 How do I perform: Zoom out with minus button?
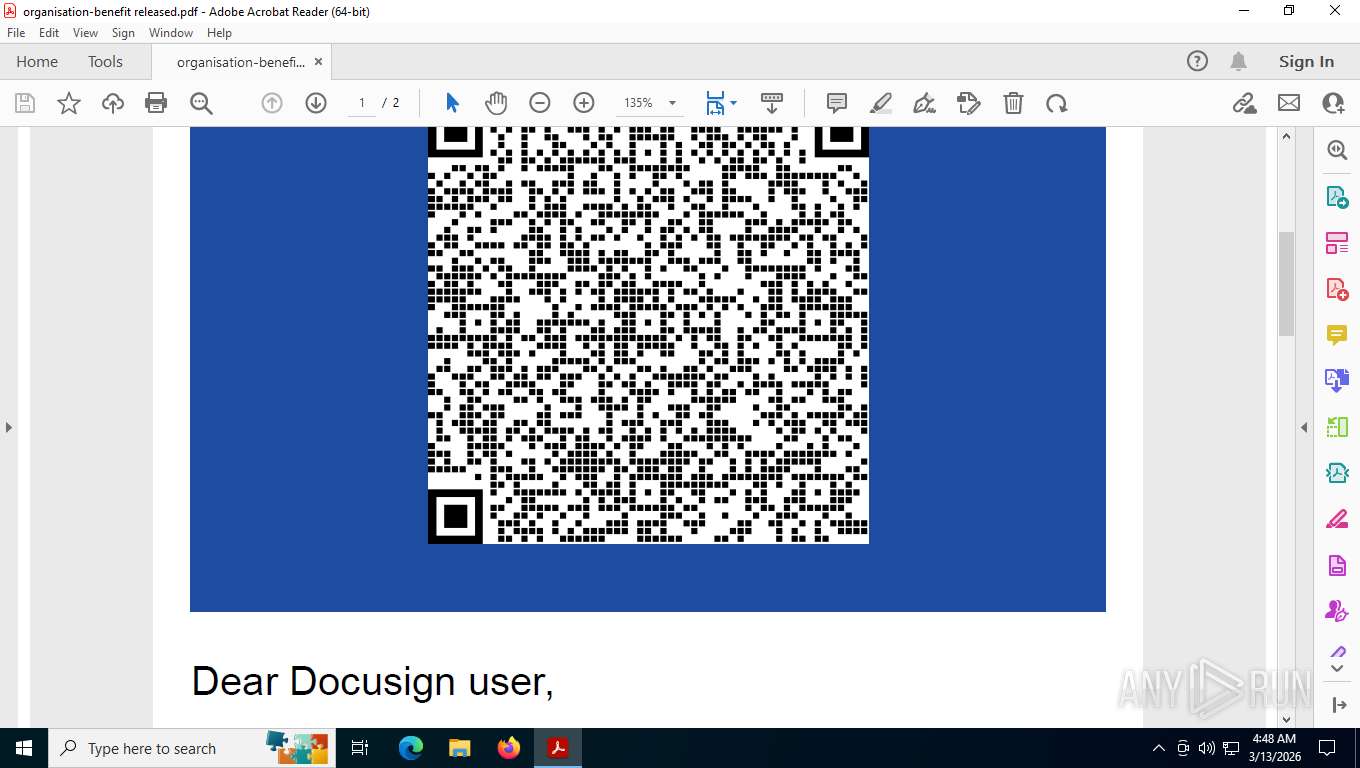tap(540, 103)
